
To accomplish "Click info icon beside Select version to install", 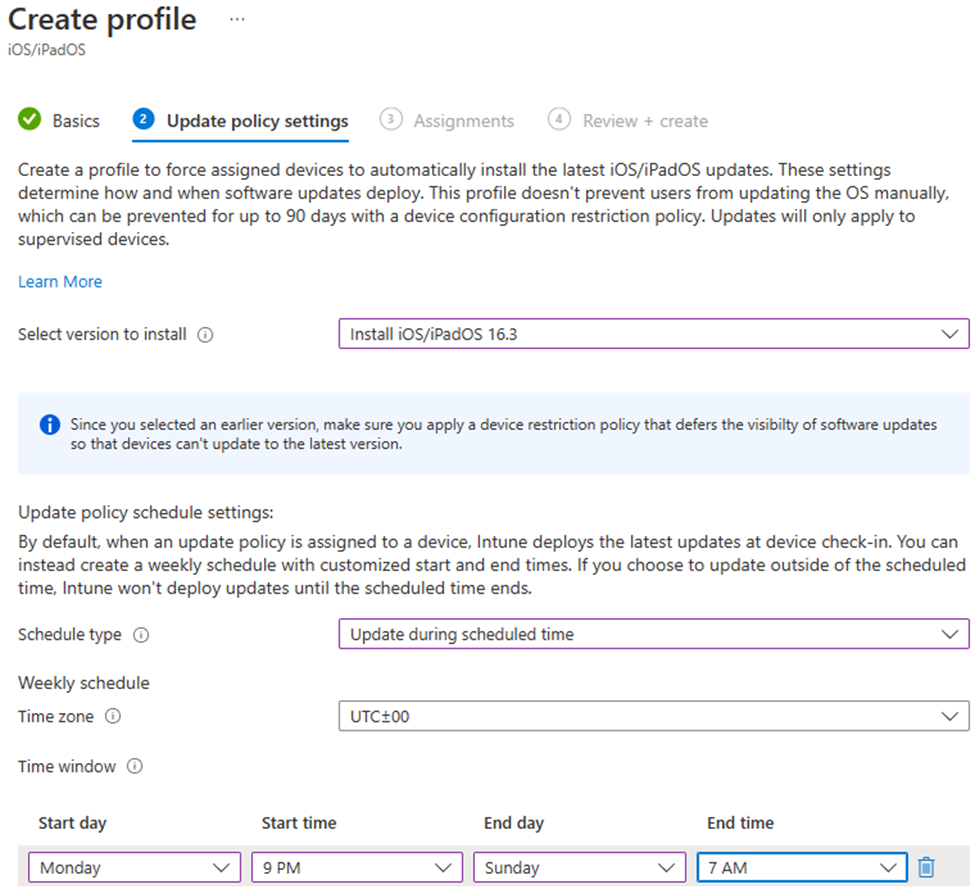I will pos(205,335).
